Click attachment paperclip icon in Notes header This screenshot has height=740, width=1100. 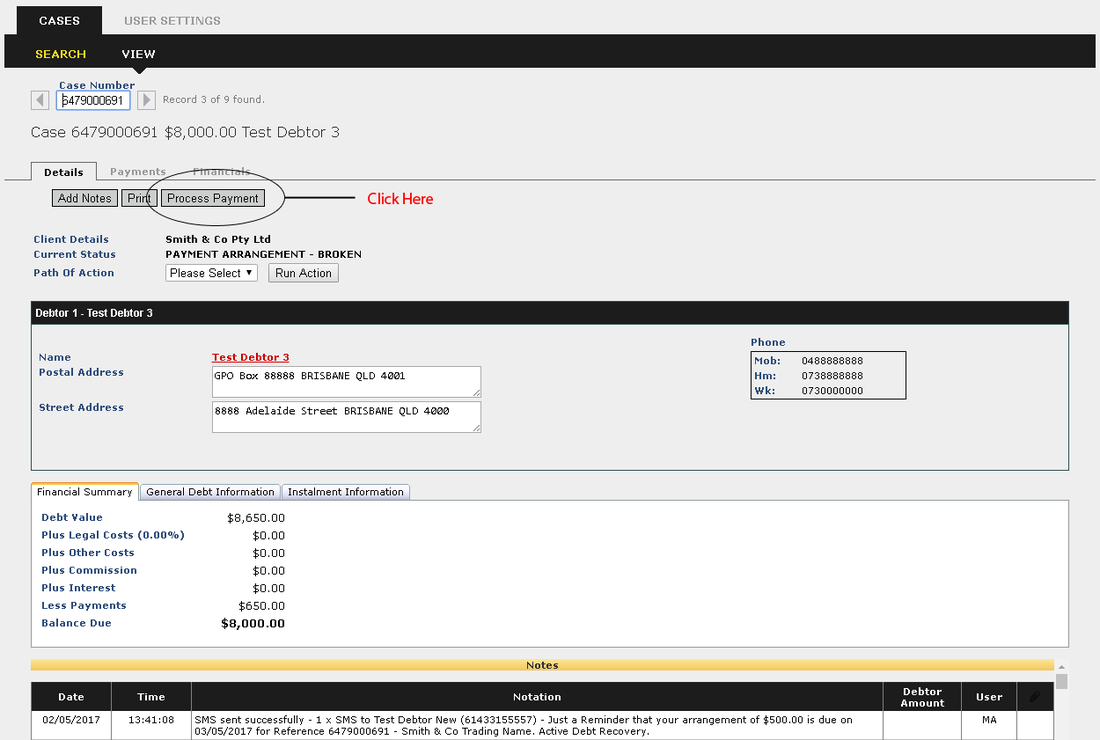pyautogui.click(x=1034, y=697)
